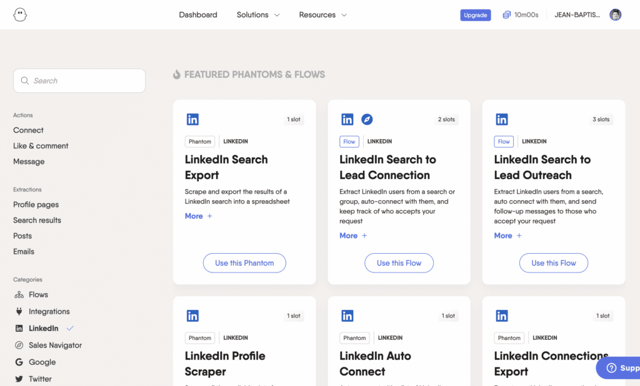Click the PhantomBuster ghost logo
The image size is (640, 386).
click(20, 15)
